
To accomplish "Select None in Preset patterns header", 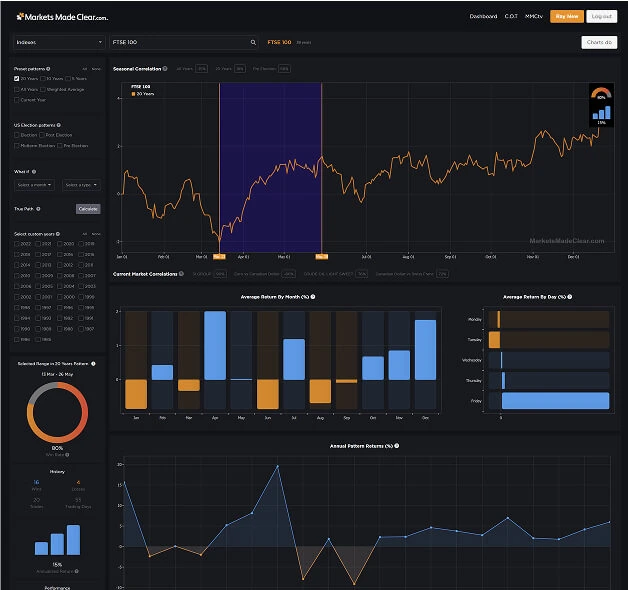I will (96, 69).
